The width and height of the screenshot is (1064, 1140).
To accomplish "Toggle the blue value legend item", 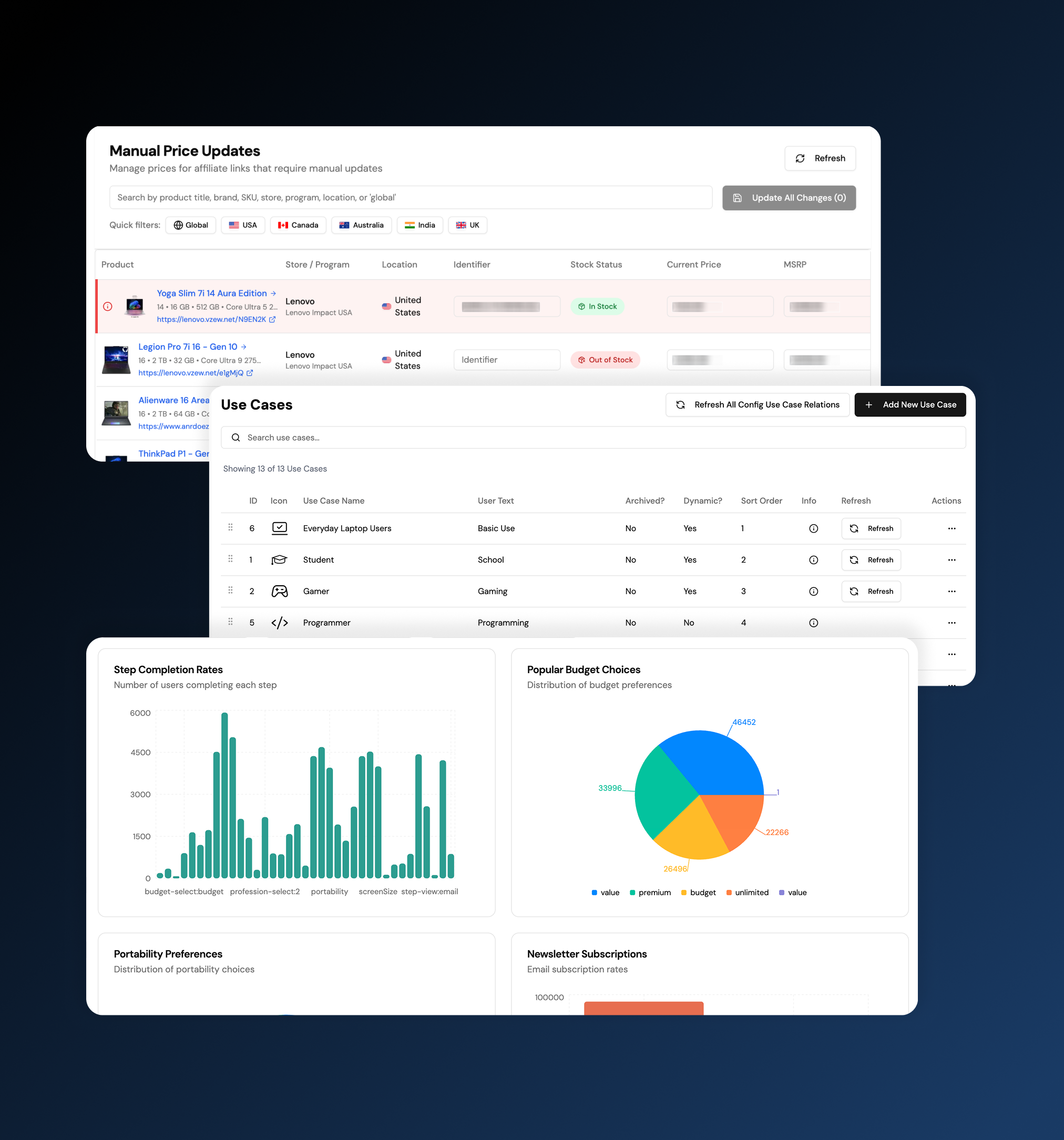I will click(x=606, y=893).
